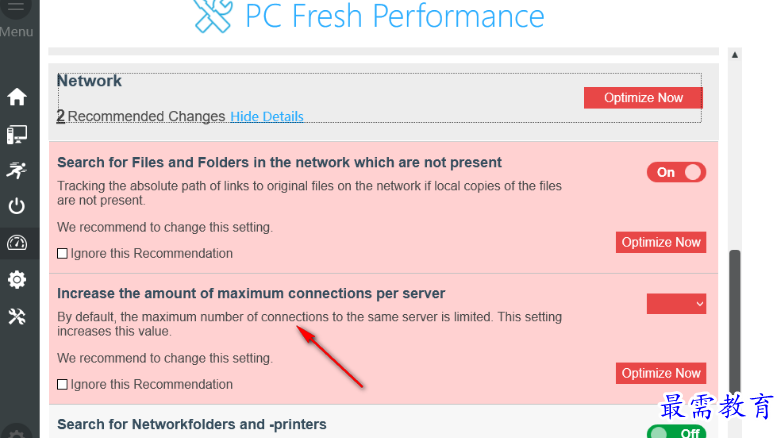782x438 pixels.
Task: Open the gear settings sidebar icon
Action: [x=17, y=280]
